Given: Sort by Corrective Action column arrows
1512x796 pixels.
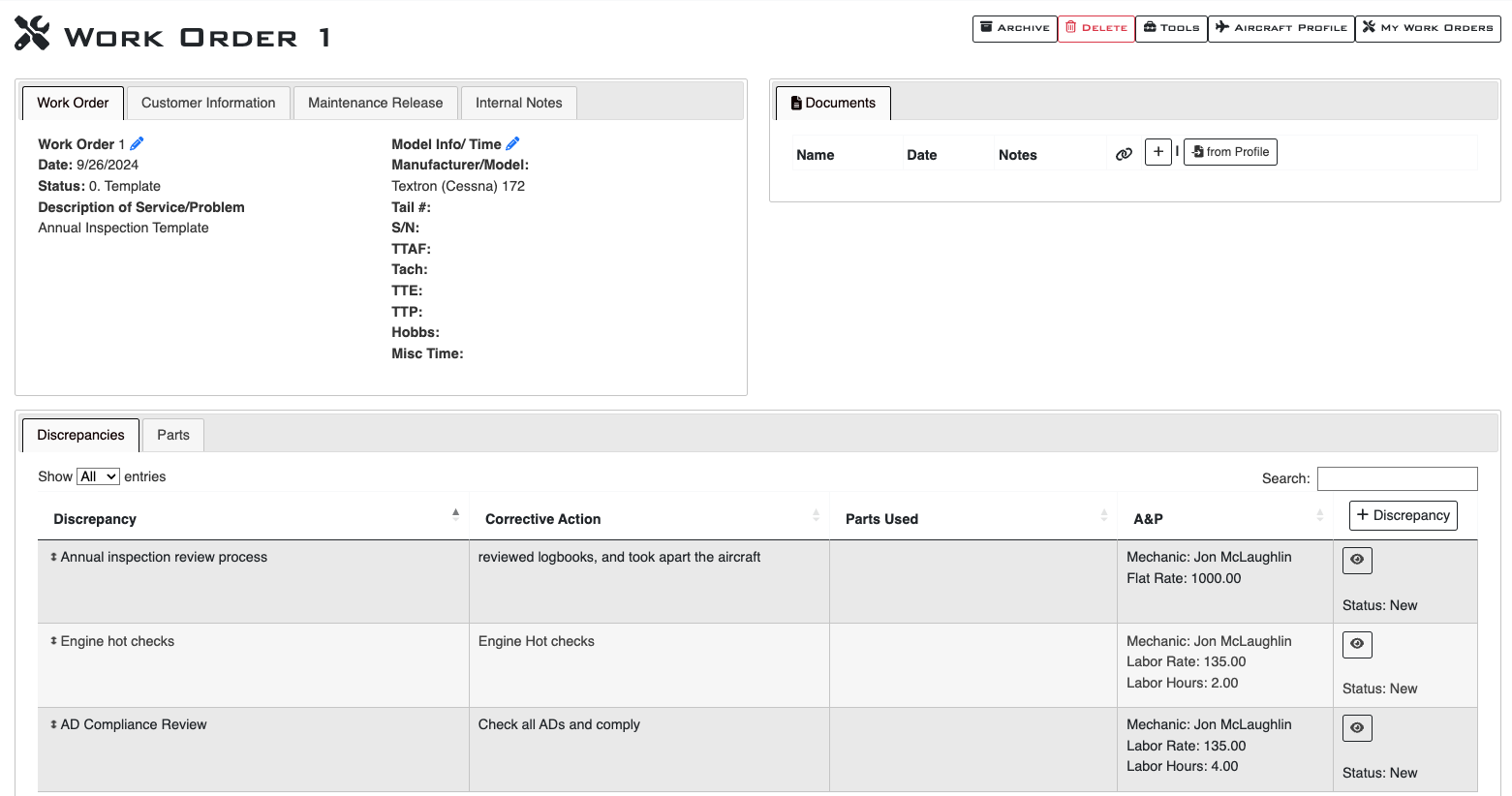Looking at the screenshot, I should pyautogui.click(x=816, y=514).
